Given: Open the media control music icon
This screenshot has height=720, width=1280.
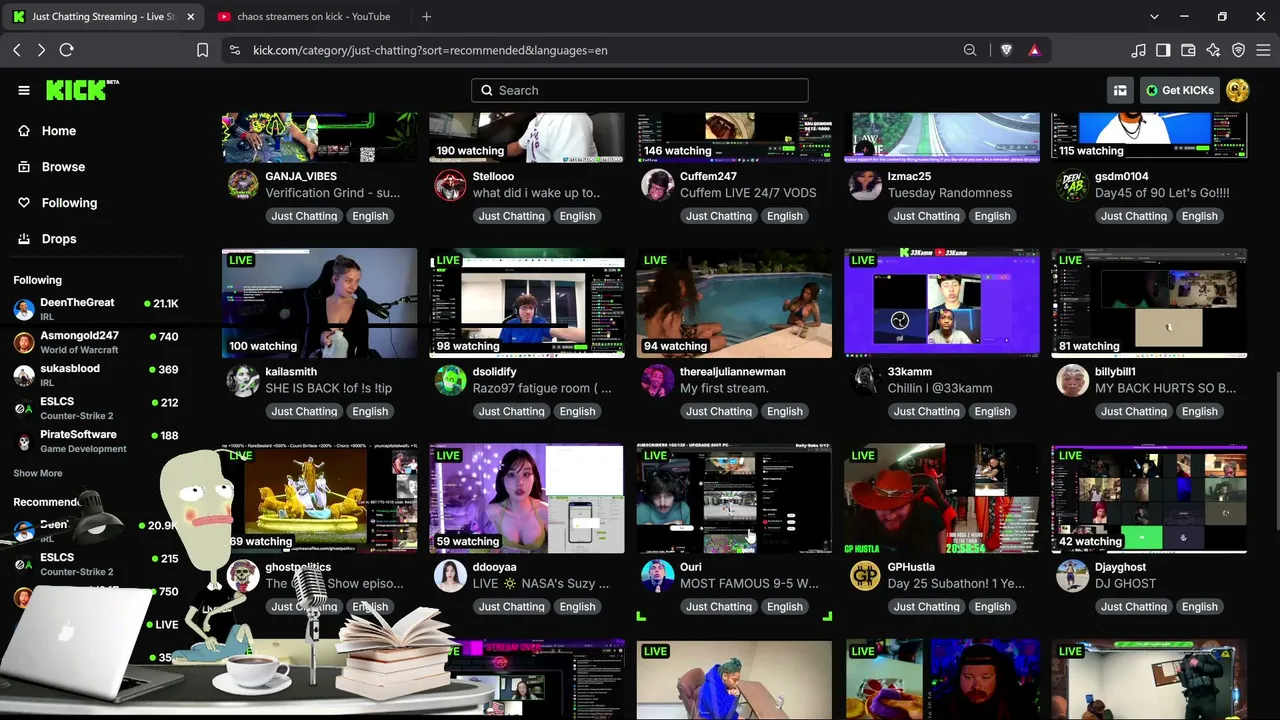Looking at the screenshot, I should click(1138, 50).
